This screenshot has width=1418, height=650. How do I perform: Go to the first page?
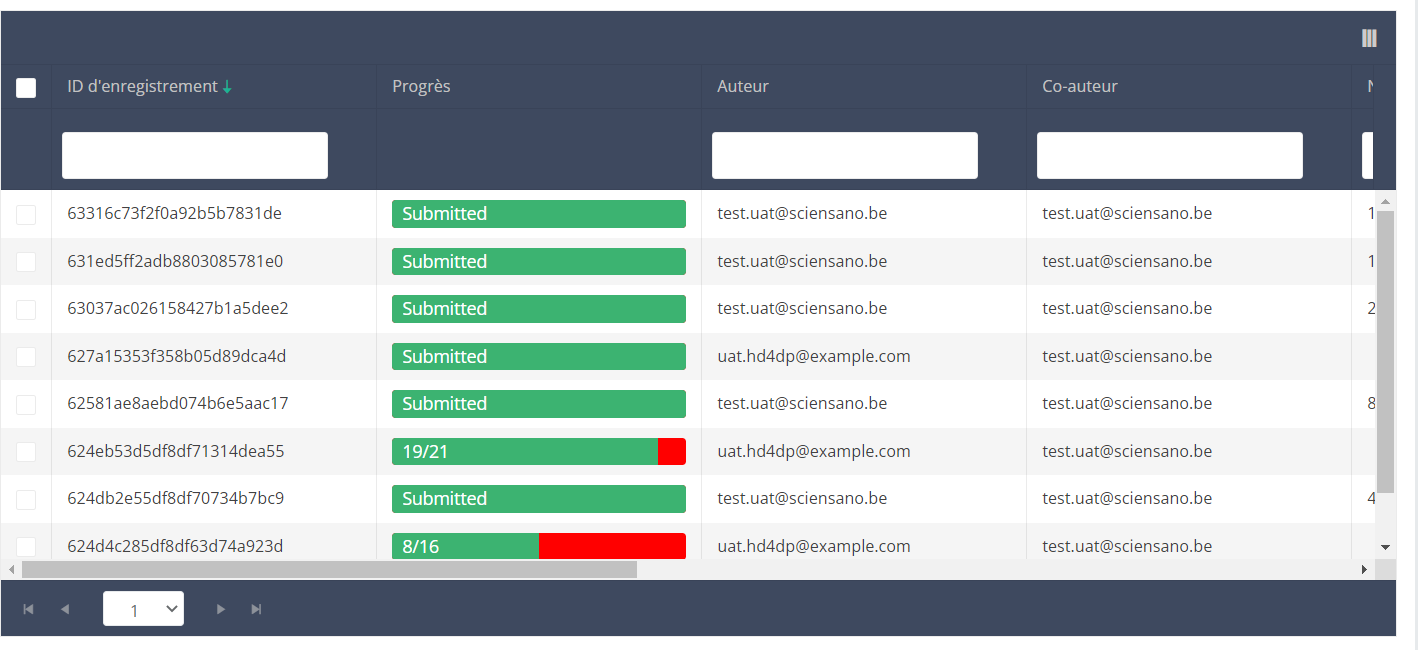pyautogui.click(x=28, y=609)
